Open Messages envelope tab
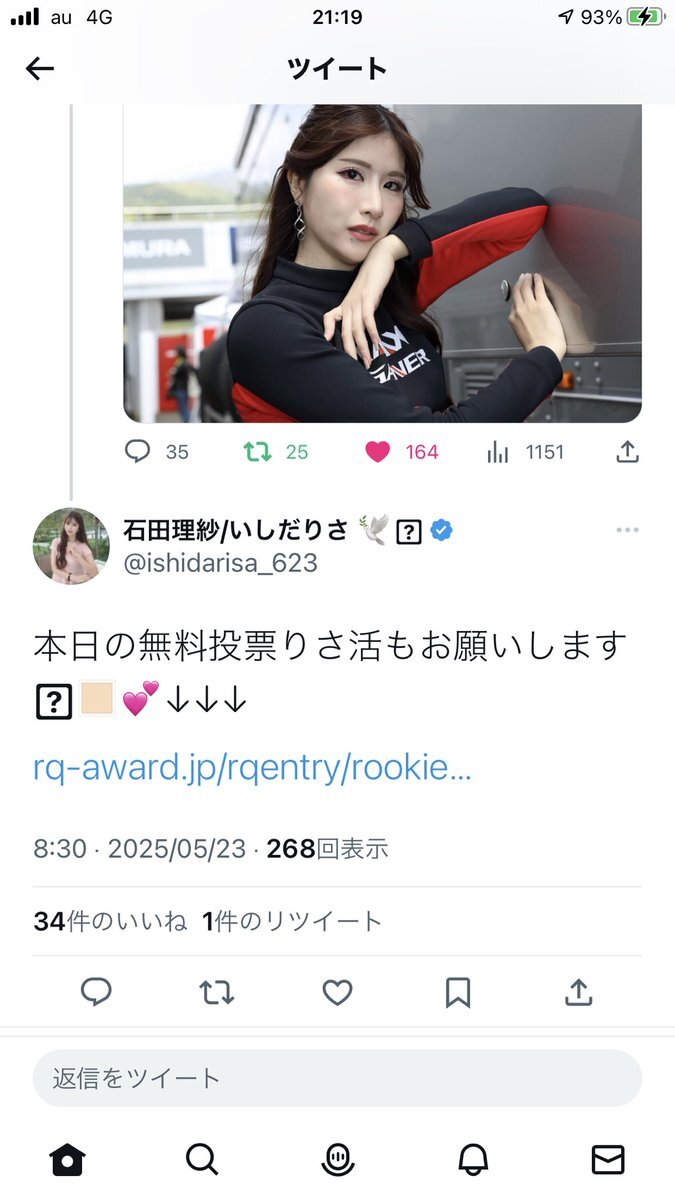 (x=608, y=1159)
